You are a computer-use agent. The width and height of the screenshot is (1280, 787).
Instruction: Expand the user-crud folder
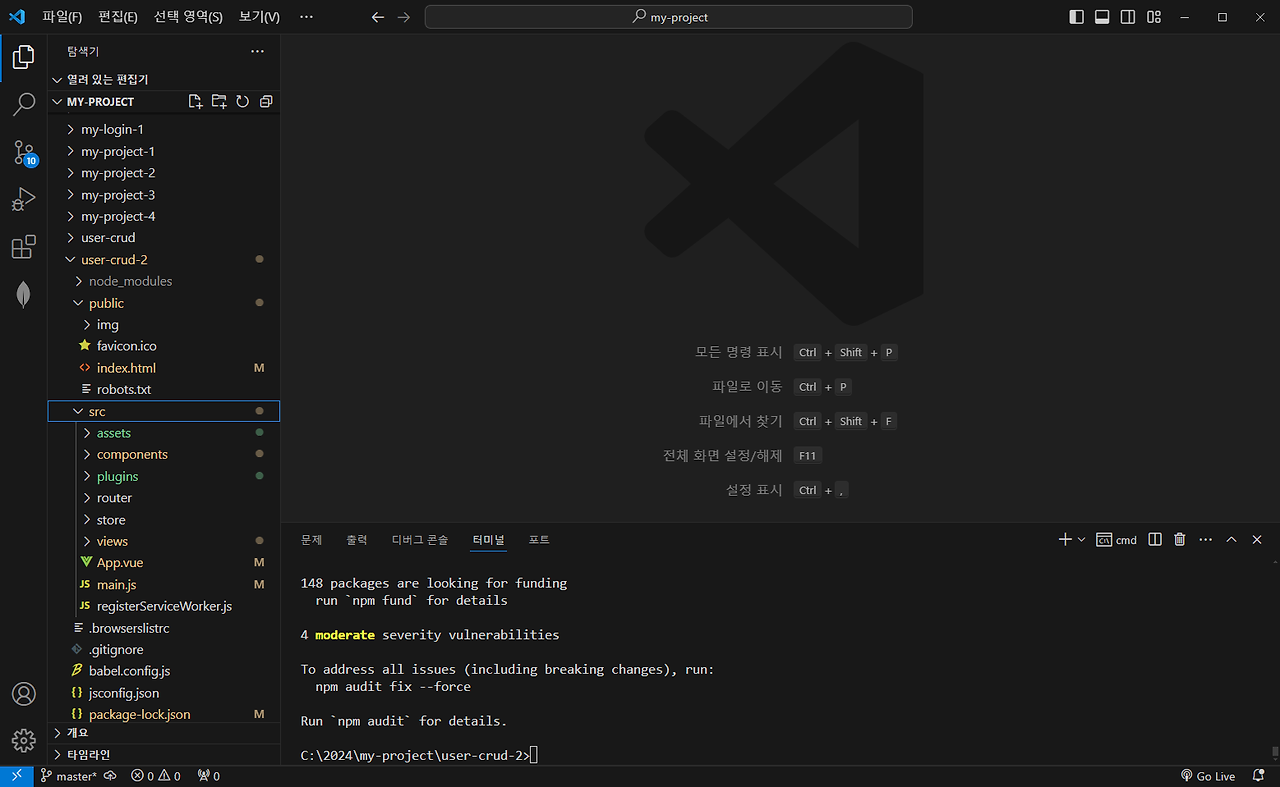164,237
